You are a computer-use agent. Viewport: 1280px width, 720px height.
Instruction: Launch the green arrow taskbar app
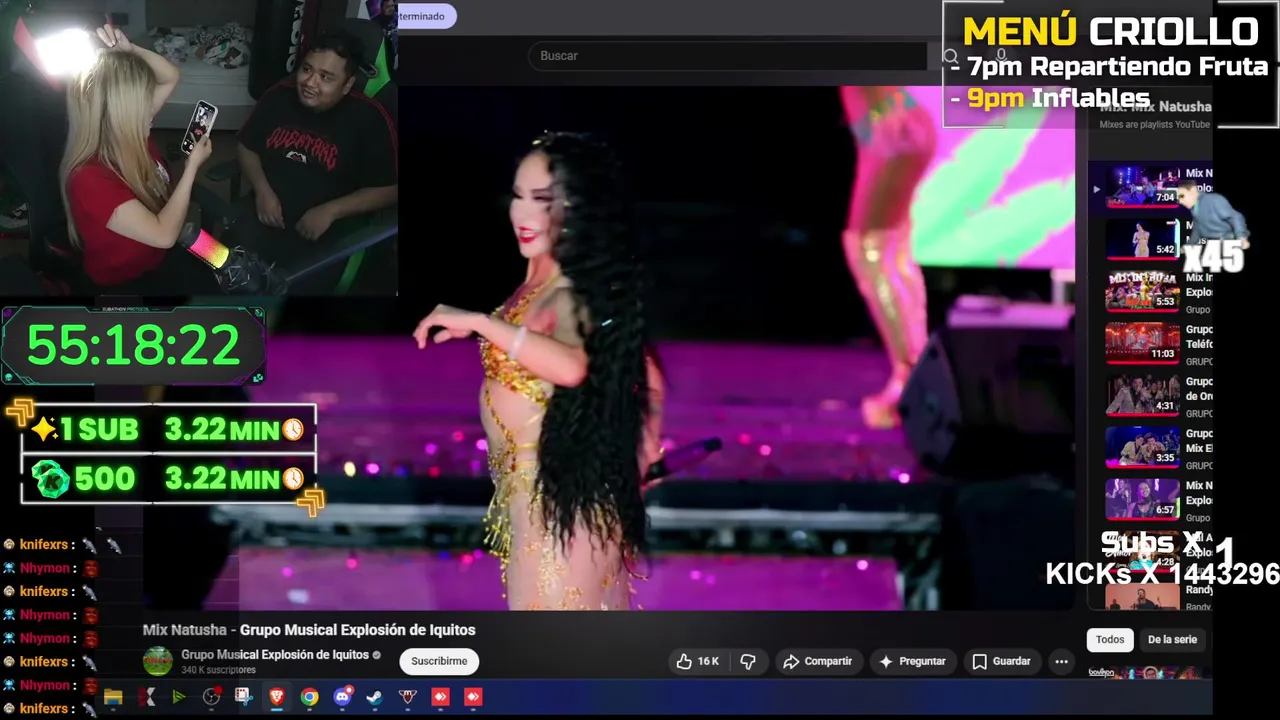179,697
